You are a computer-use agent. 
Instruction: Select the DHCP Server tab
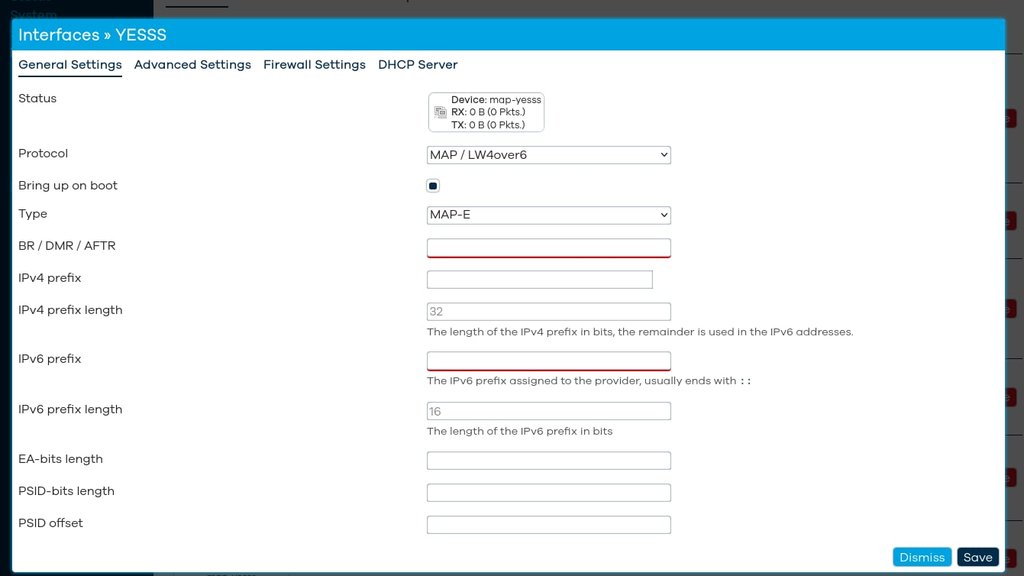(x=417, y=65)
